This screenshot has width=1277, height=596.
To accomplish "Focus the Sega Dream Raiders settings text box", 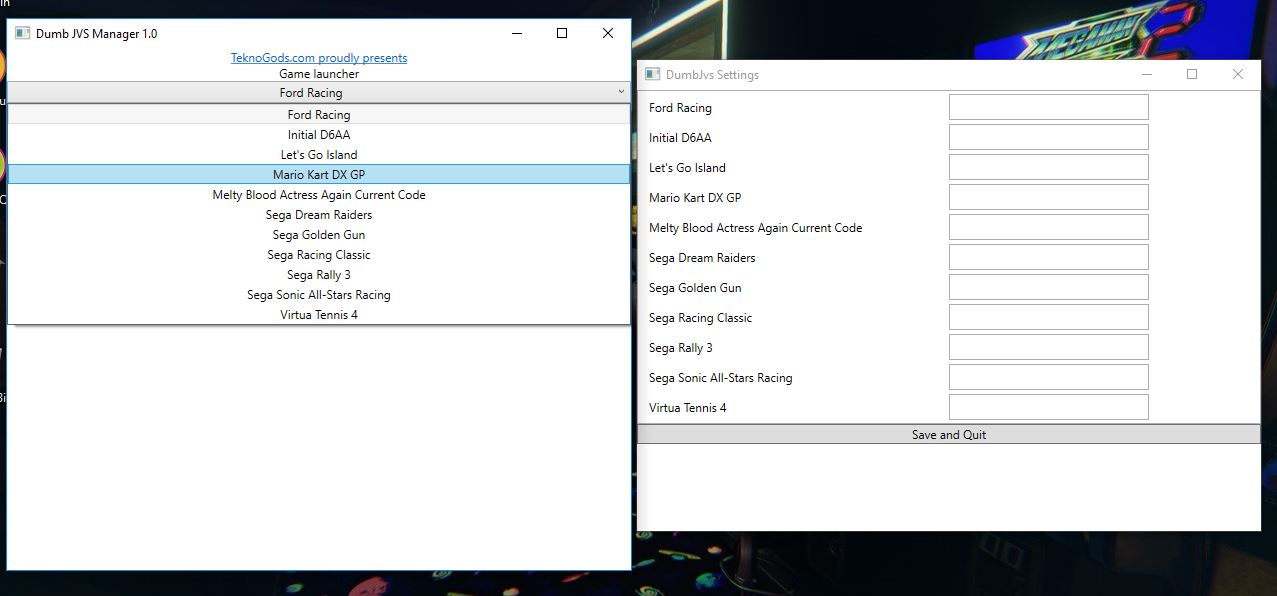I will [1048, 257].
